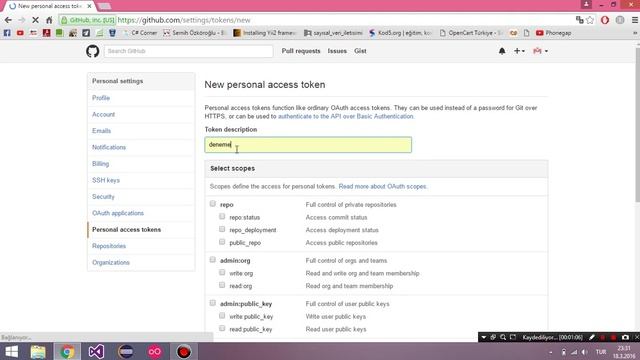Screen dimensions: 640x360
Task: Open Gist in the header
Action: (360, 51)
